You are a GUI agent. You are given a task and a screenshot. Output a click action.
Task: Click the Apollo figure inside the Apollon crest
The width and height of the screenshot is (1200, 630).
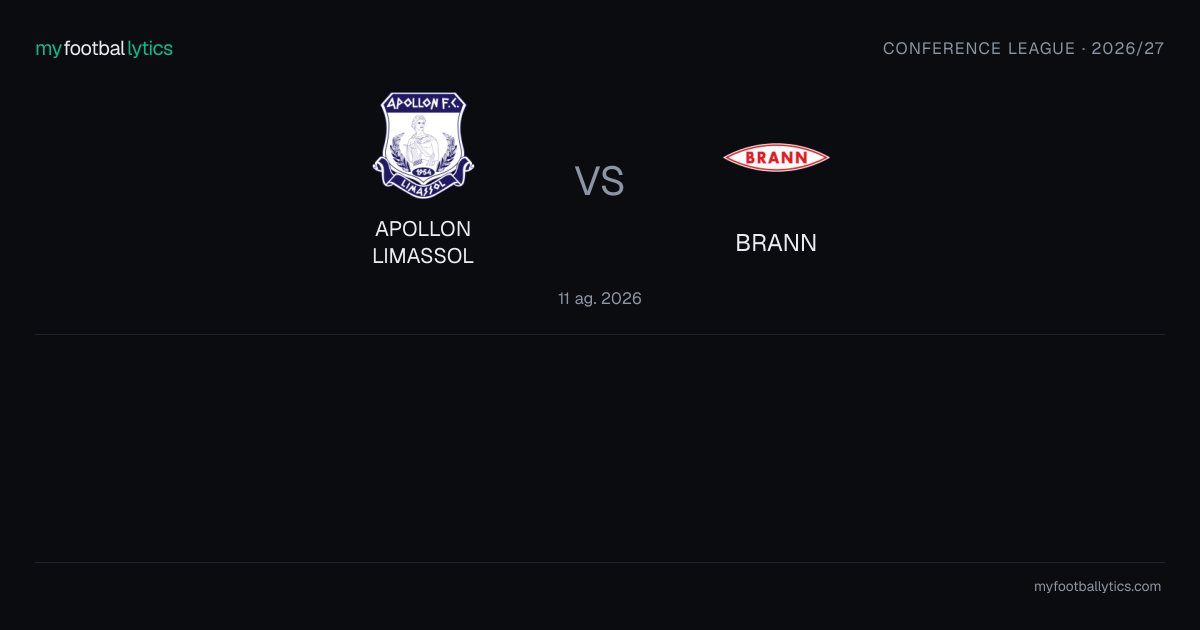[423, 140]
